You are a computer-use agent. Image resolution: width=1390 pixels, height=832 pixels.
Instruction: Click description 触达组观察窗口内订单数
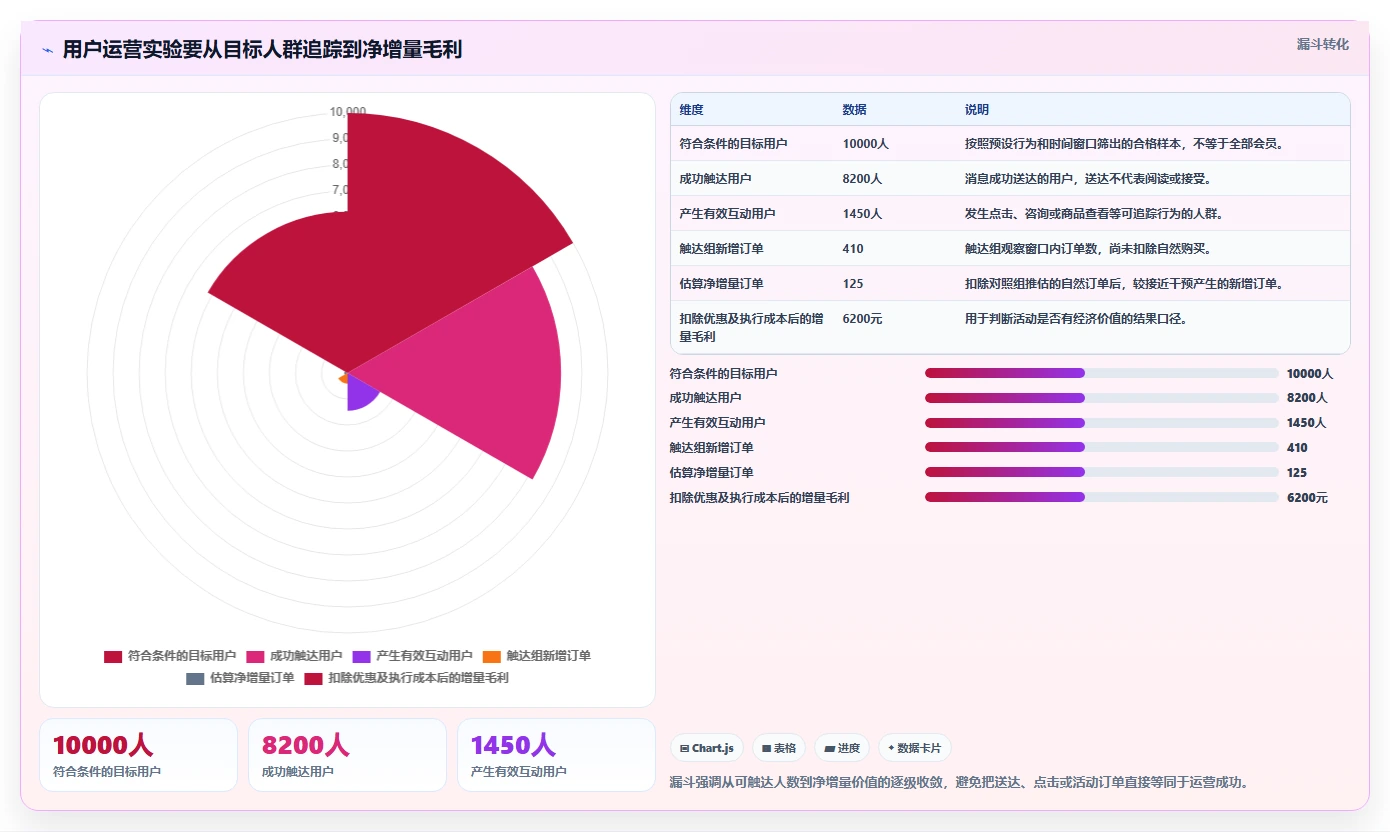[1030, 249]
